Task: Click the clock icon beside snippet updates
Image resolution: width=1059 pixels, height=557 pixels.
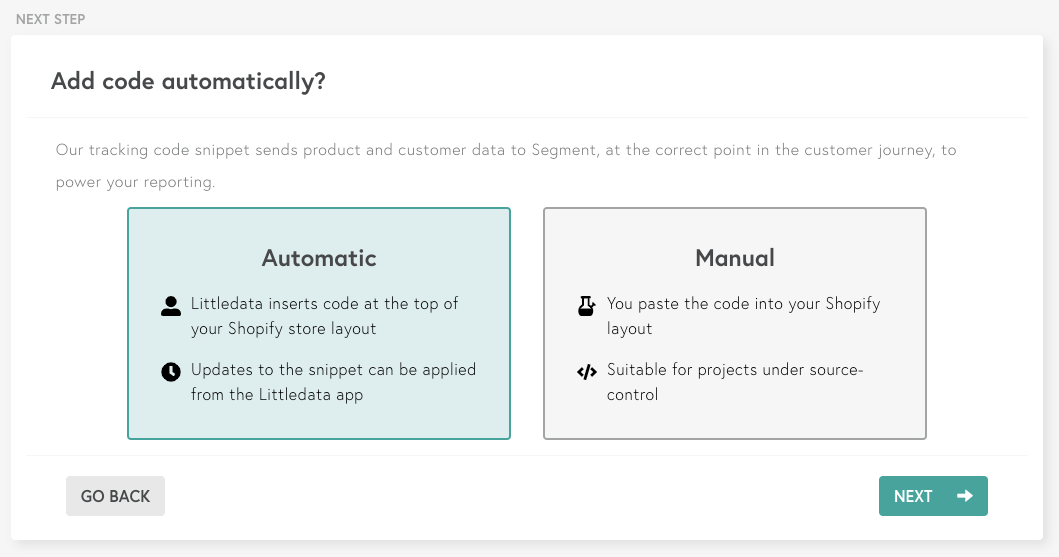Action: 171,372
